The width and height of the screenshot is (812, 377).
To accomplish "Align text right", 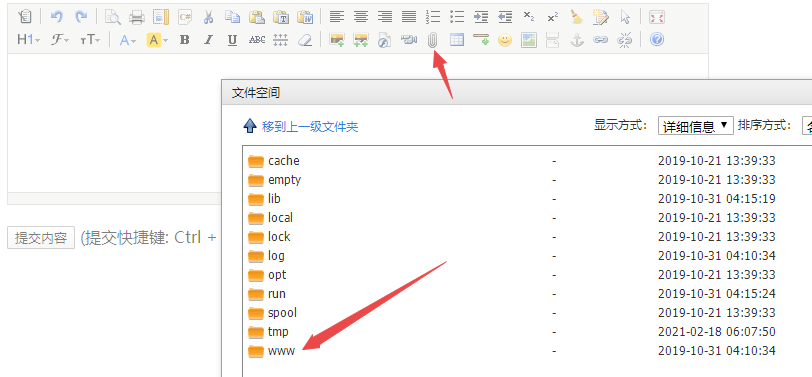I will (x=385, y=17).
